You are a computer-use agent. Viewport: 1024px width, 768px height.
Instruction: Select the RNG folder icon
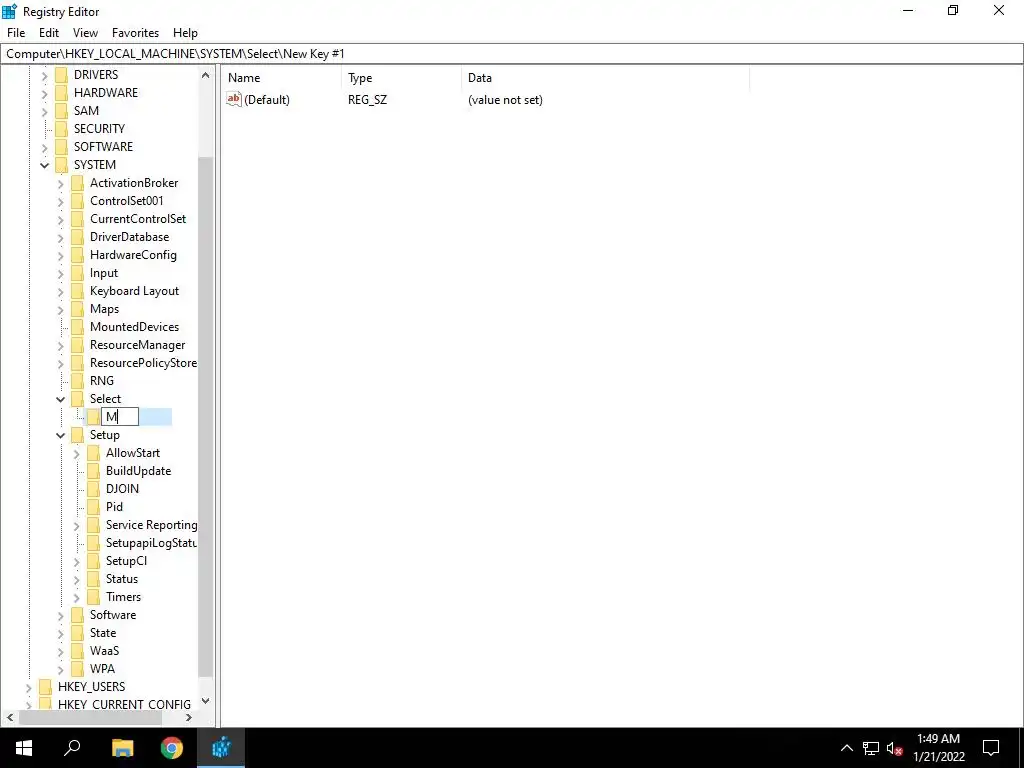77,381
